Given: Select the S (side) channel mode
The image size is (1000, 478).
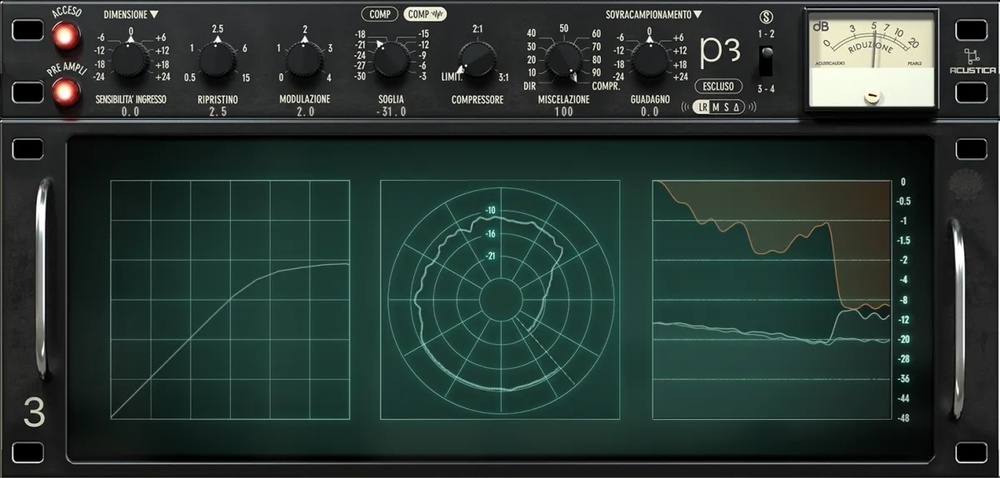Looking at the screenshot, I should pyautogui.click(x=726, y=108).
